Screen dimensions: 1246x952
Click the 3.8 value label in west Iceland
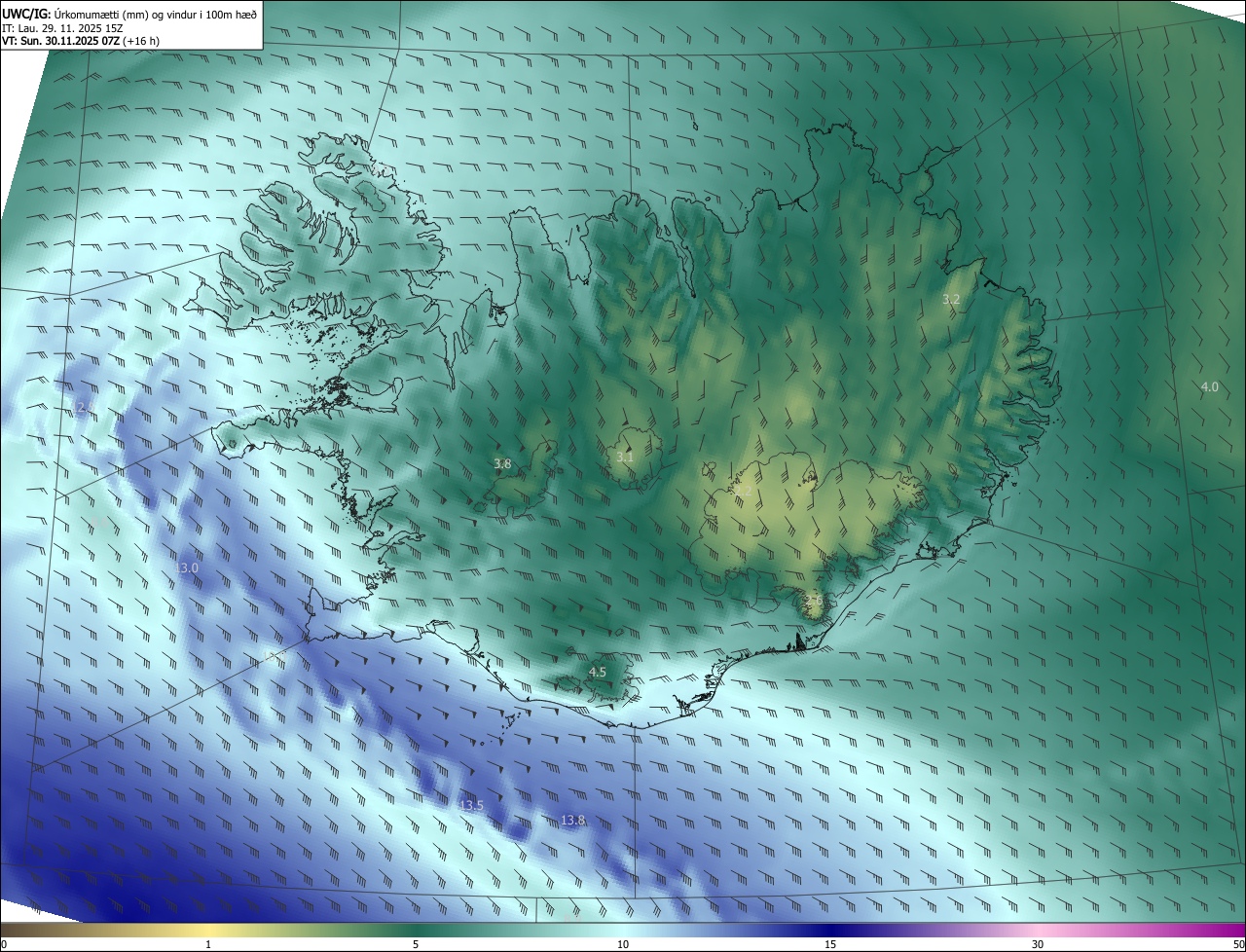tap(502, 464)
